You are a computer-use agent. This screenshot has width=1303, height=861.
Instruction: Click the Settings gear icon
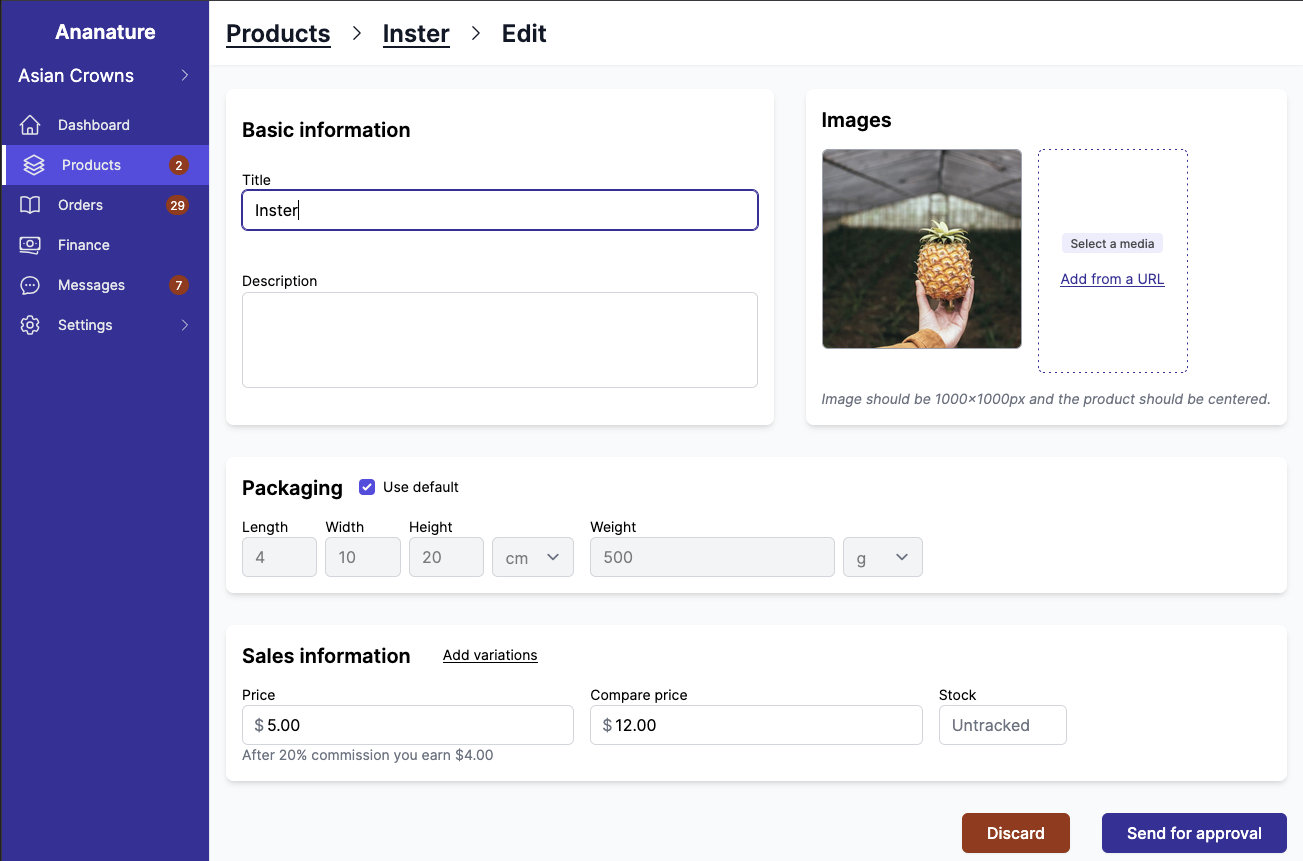coord(30,324)
